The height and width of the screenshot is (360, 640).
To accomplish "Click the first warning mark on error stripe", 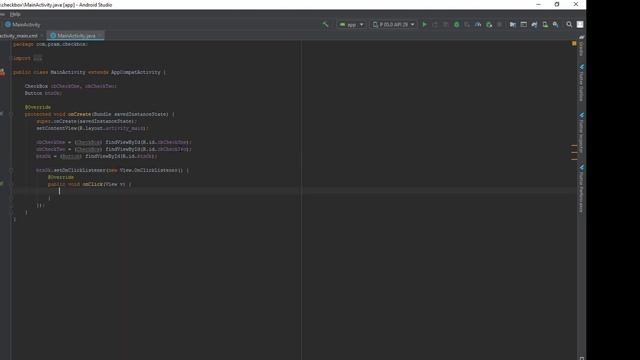I will 574,145.
